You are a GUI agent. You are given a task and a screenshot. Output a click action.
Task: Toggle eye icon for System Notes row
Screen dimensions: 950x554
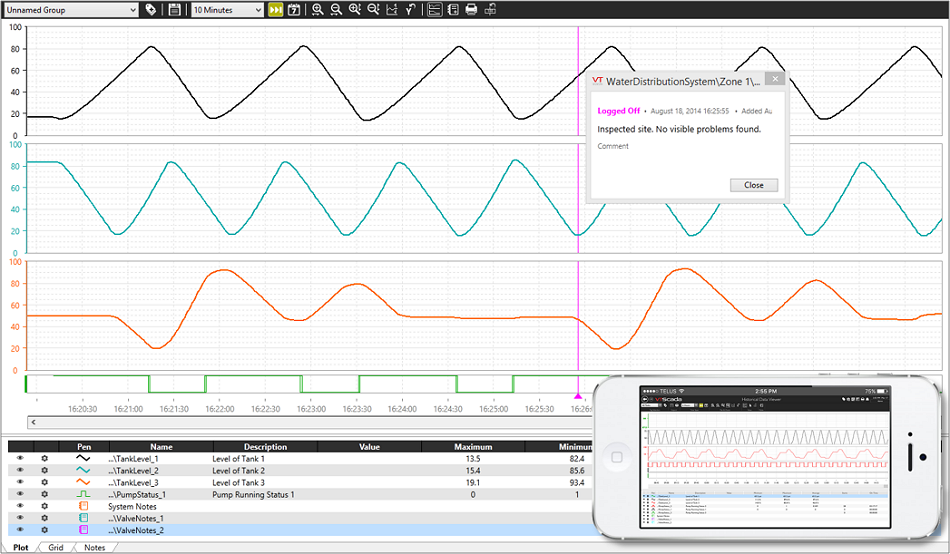(x=19, y=506)
